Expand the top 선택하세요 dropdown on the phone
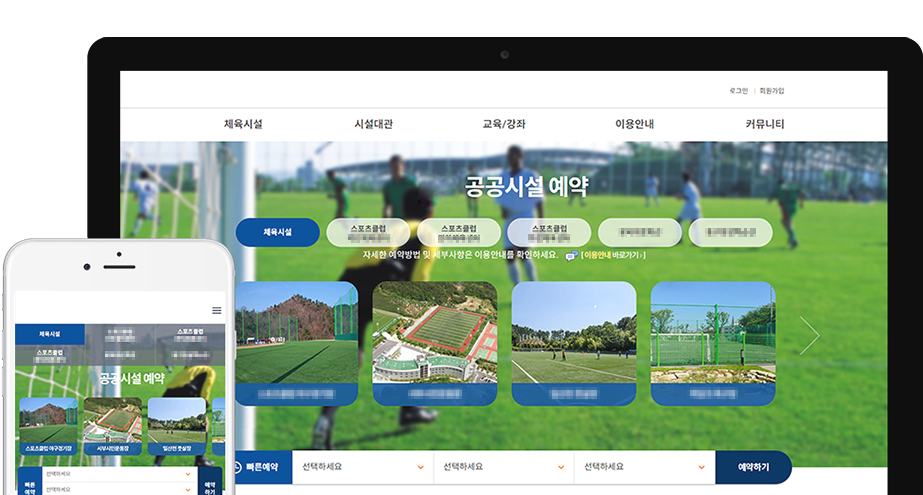Viewport: 923px width, 495px height. 119,474
